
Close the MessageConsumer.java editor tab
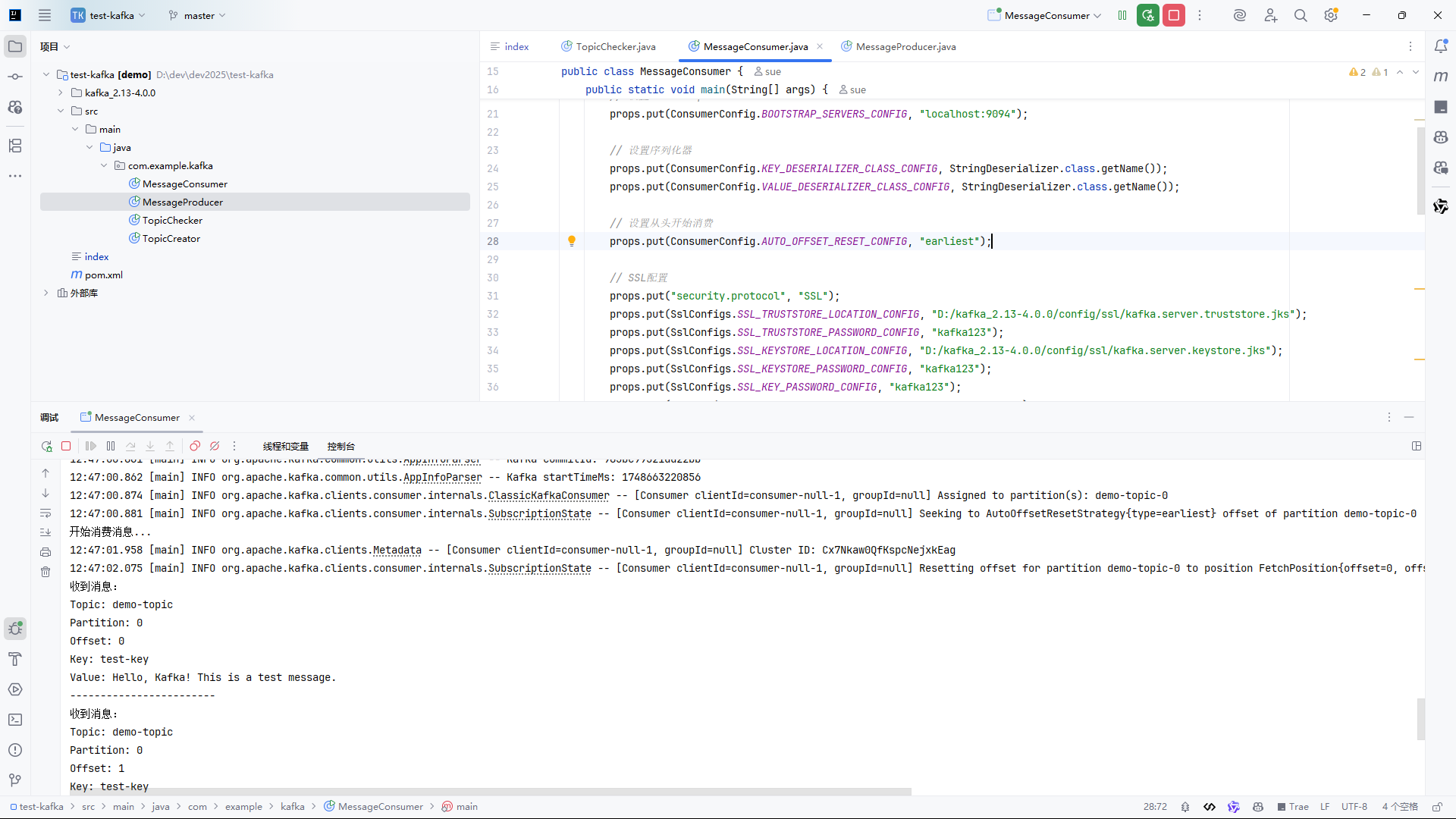(x=820, y=46)
